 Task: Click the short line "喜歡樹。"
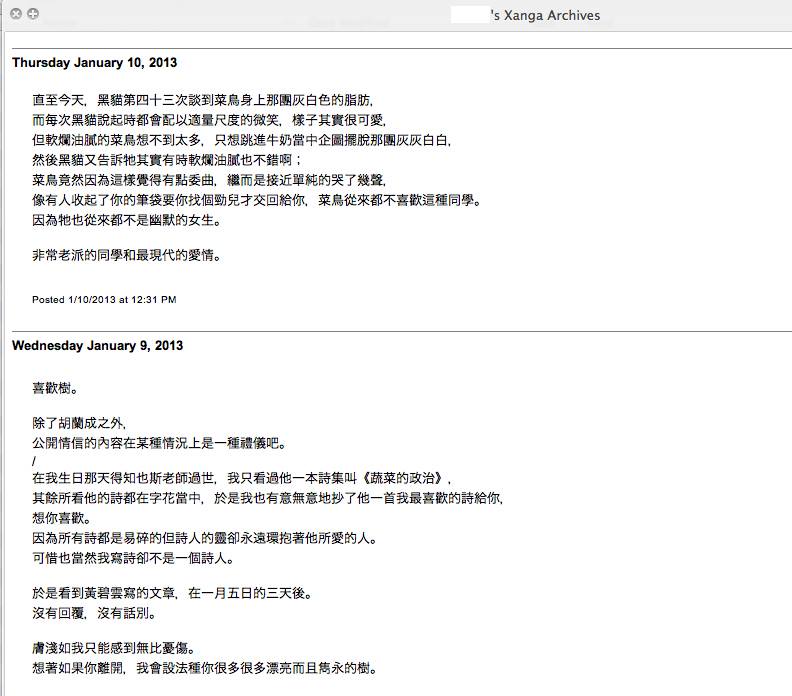click(55, 387)
